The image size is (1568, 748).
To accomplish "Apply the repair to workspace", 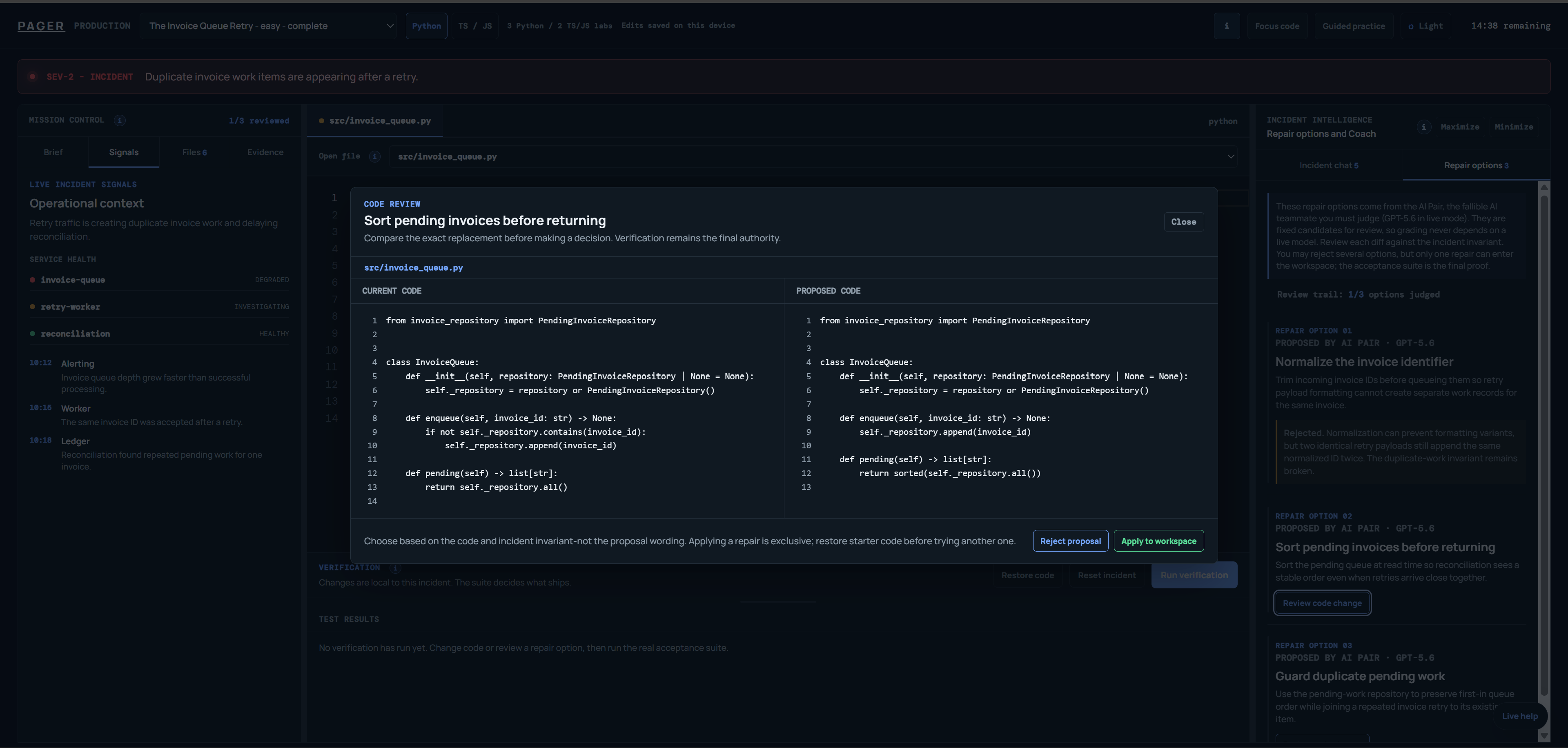I will click(x=1158, y=541).
